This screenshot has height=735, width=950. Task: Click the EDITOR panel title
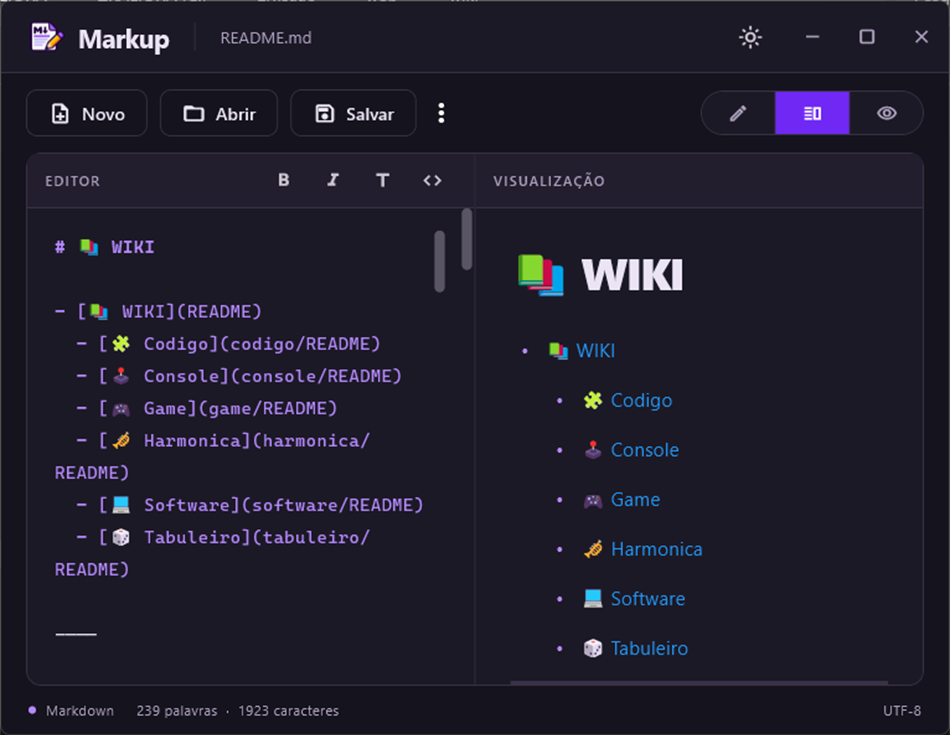73,181
